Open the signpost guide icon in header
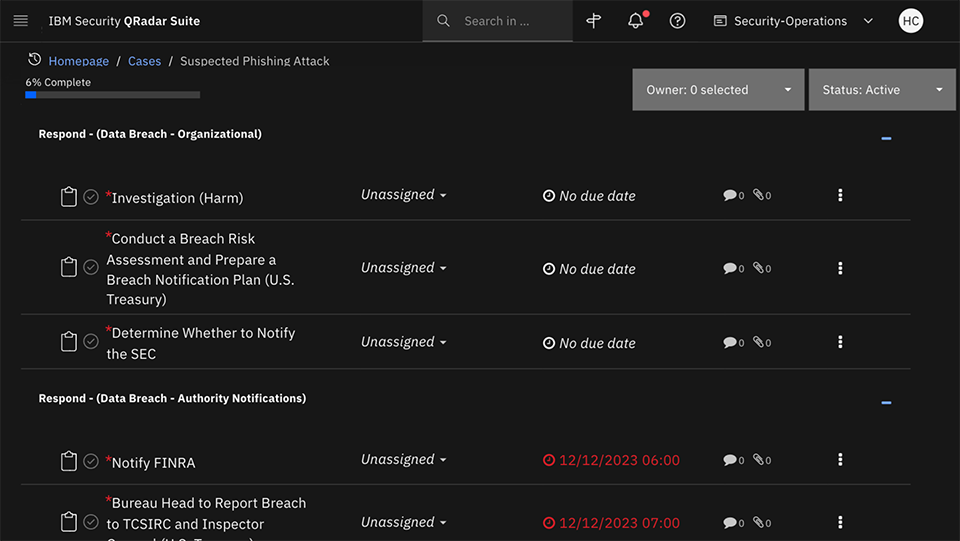The width and height of the screenshot is (960, 541). tap(593, 21)
